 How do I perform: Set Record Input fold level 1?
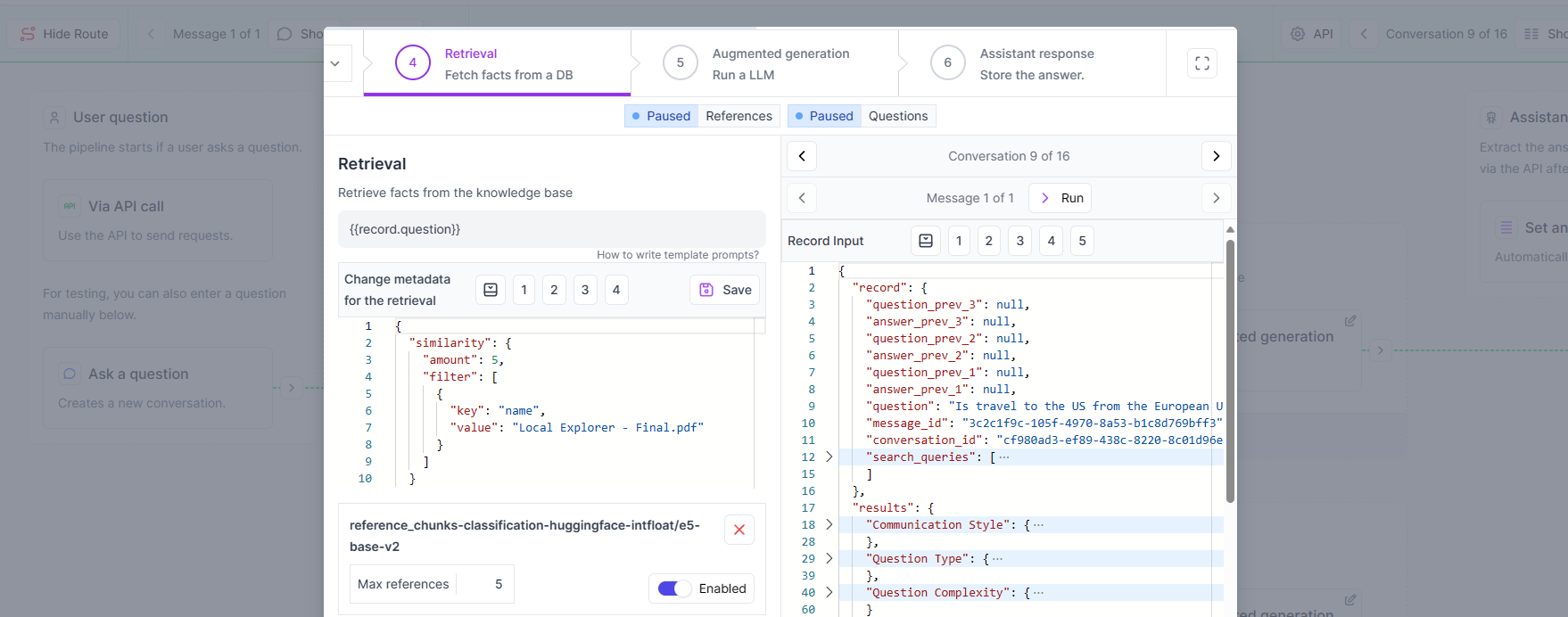959,241
